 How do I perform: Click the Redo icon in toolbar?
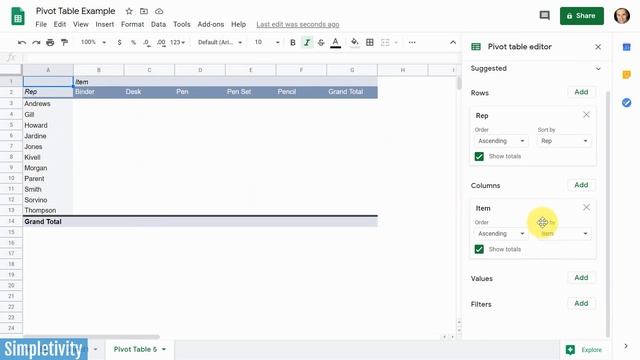[x=36, y=42]
